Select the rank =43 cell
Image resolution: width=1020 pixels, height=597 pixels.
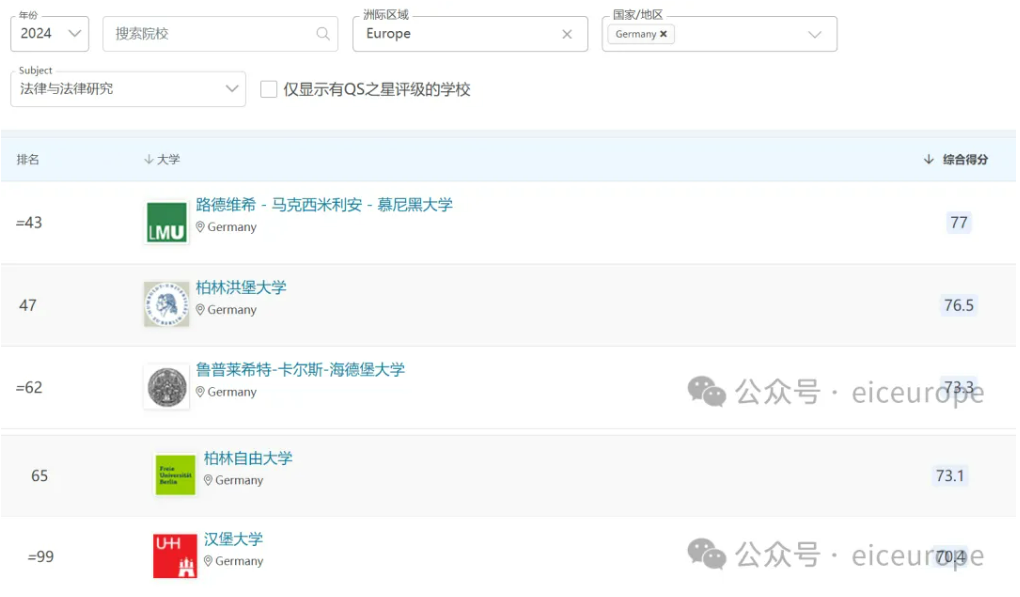pyautogui.click(x=29, y=222)
